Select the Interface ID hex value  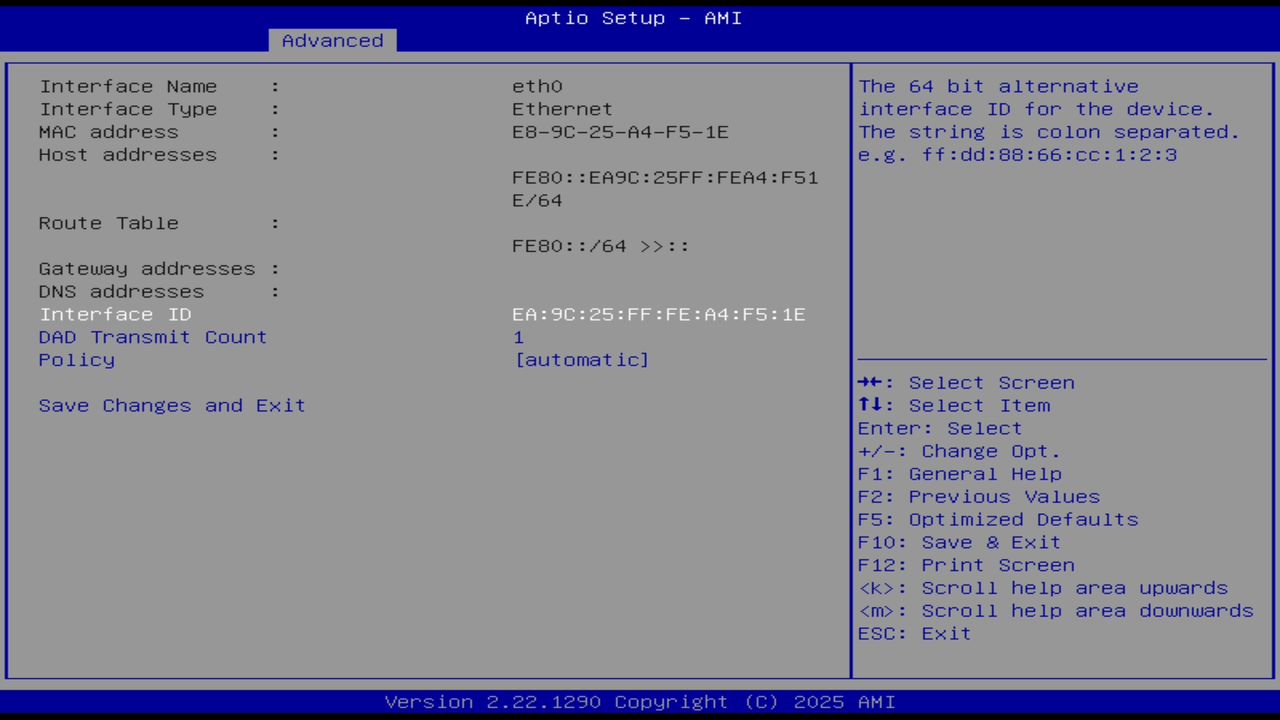pyautogui.click(x=658, y=314)
